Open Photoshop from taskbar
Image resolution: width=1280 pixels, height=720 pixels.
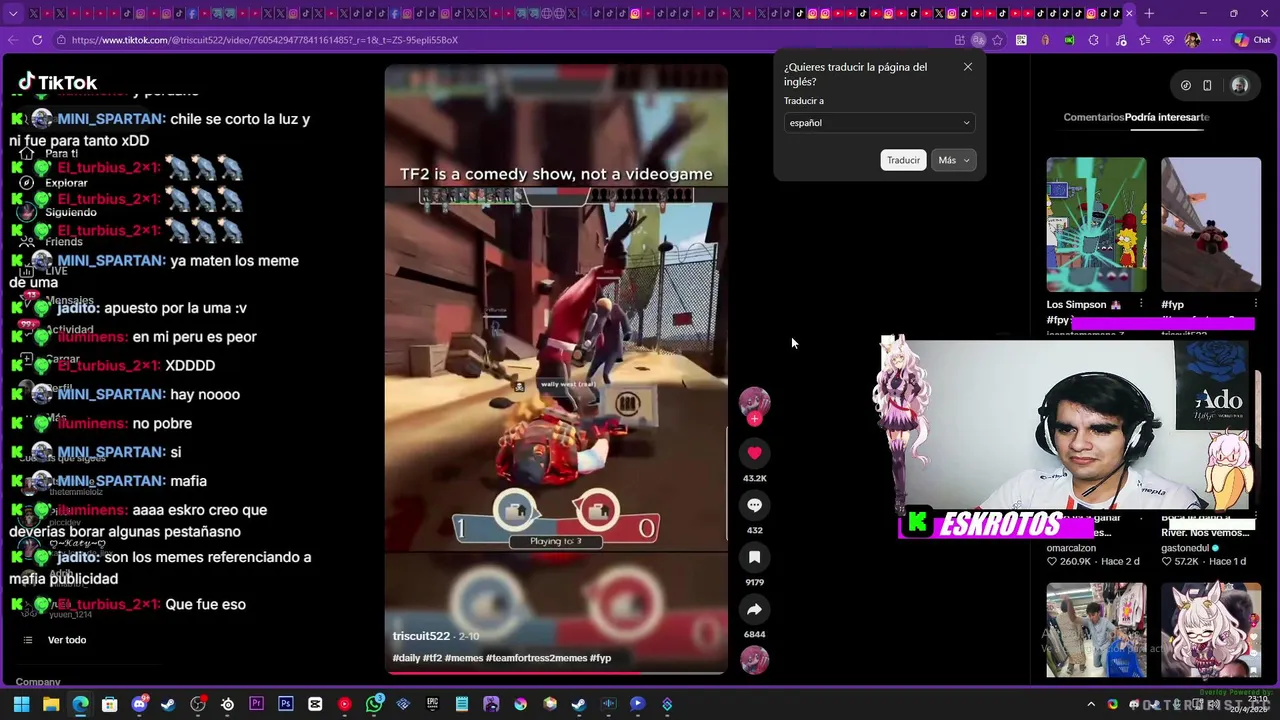click(x=286, y=704)
